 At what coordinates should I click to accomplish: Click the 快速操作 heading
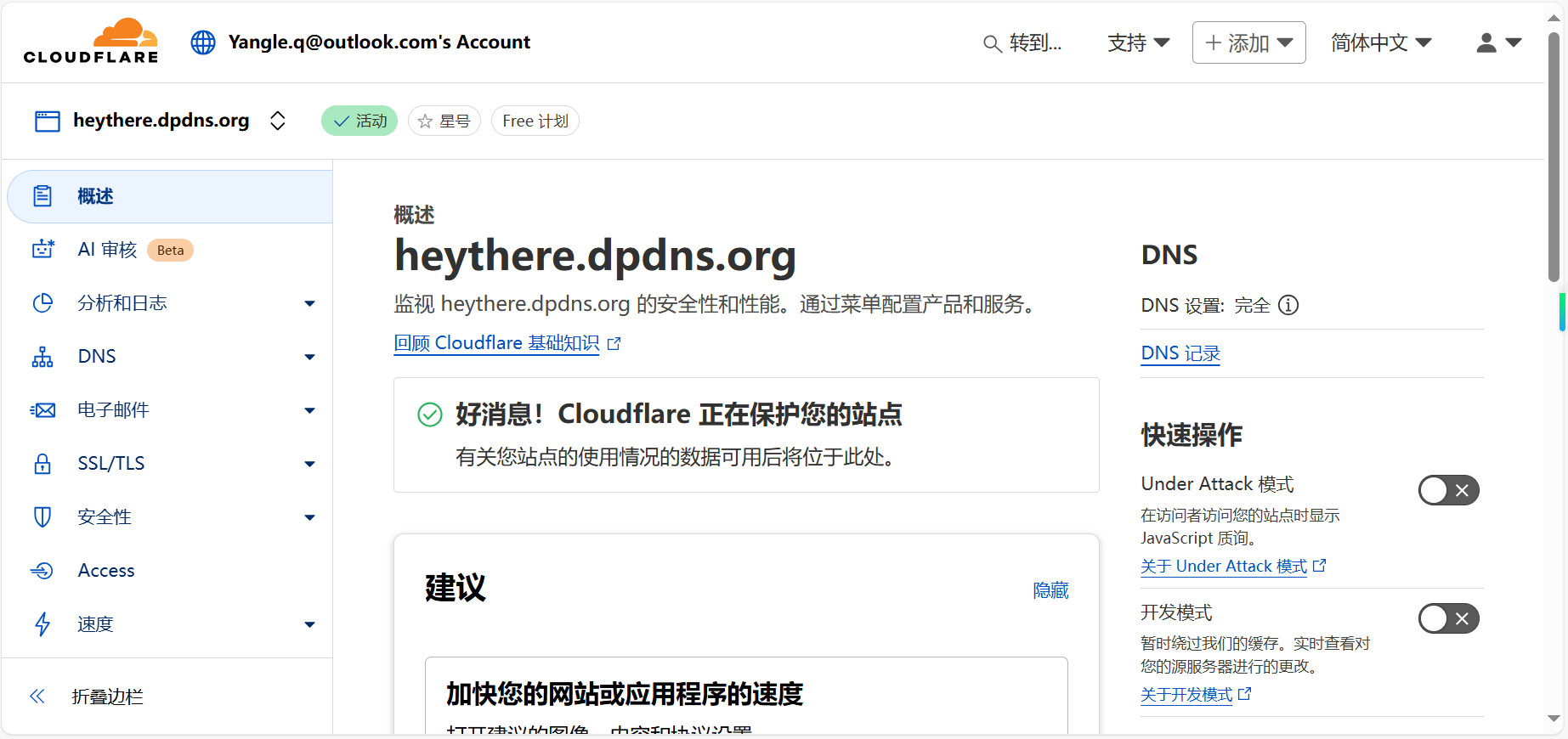tap(1192, 435)
